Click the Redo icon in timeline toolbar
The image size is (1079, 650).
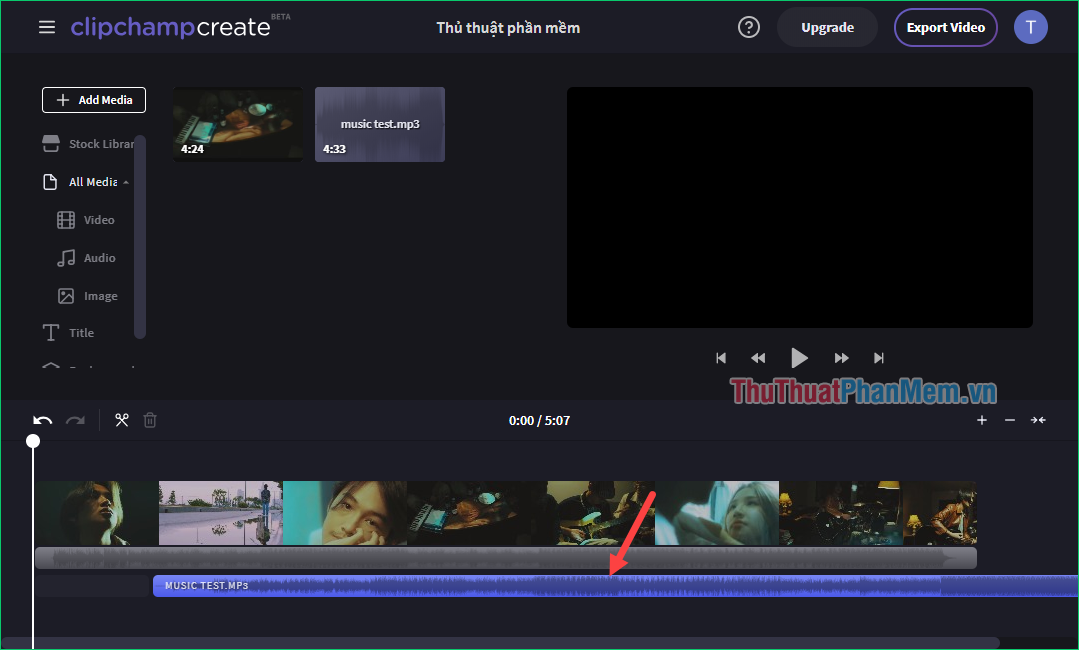75,420
